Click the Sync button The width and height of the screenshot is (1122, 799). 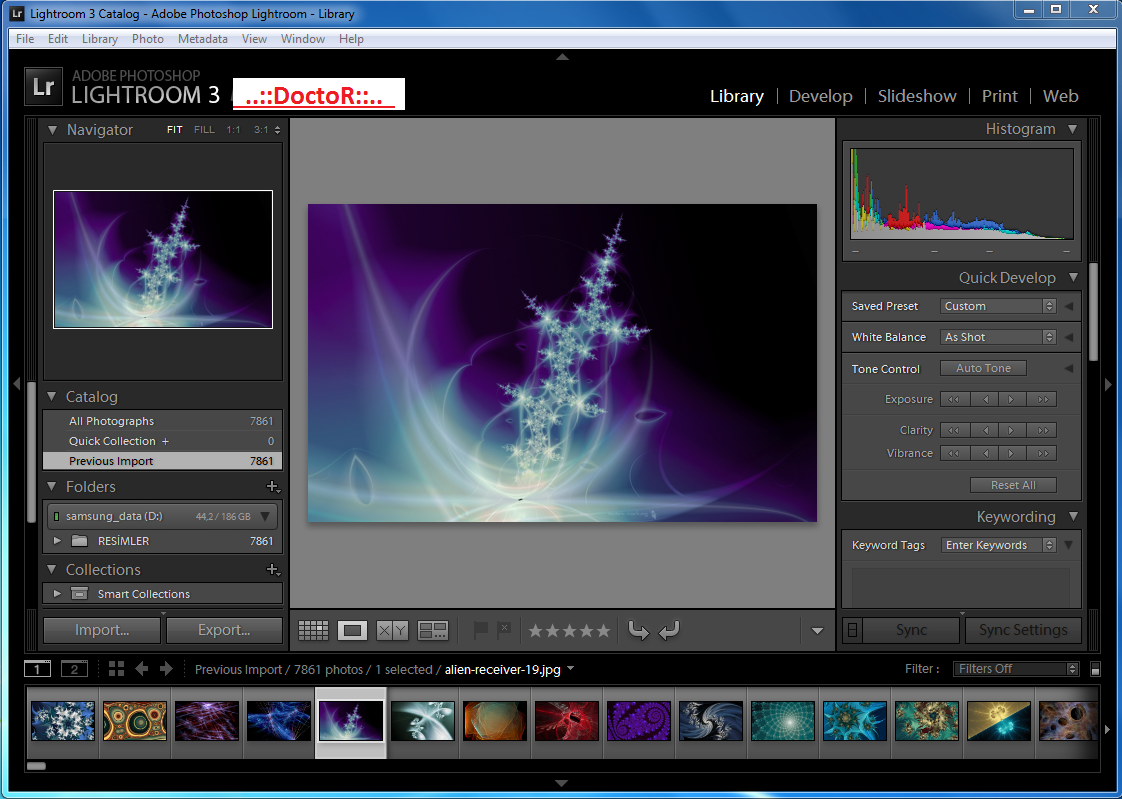click(911, 630)
